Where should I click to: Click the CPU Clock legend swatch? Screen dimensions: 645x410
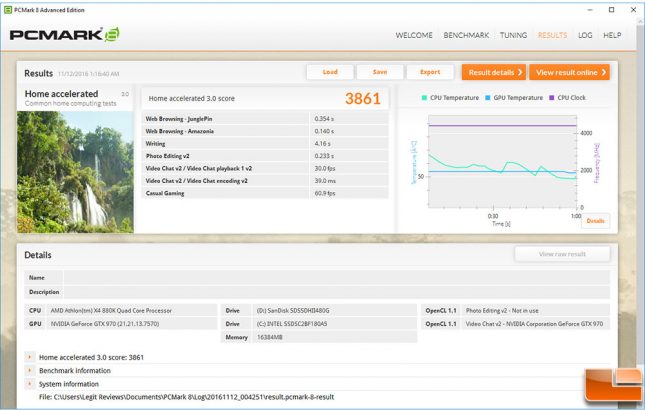click(552, 98)
